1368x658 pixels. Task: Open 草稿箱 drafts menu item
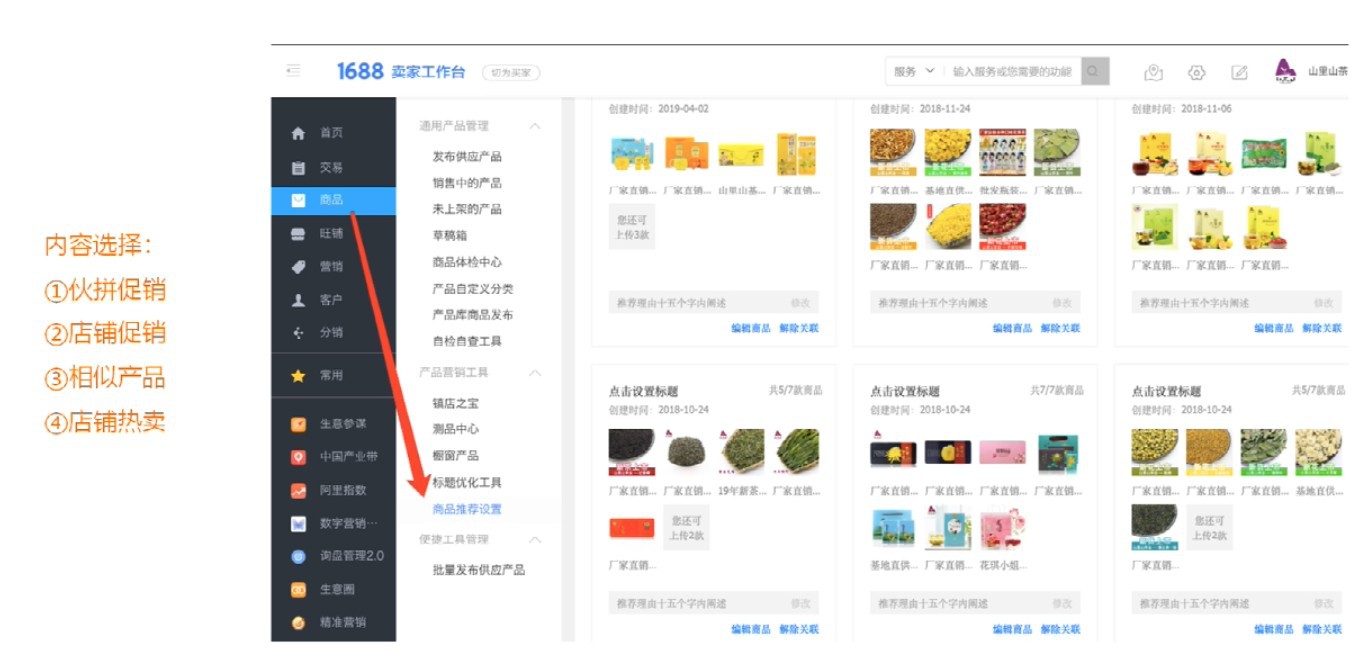pos(450,236)
